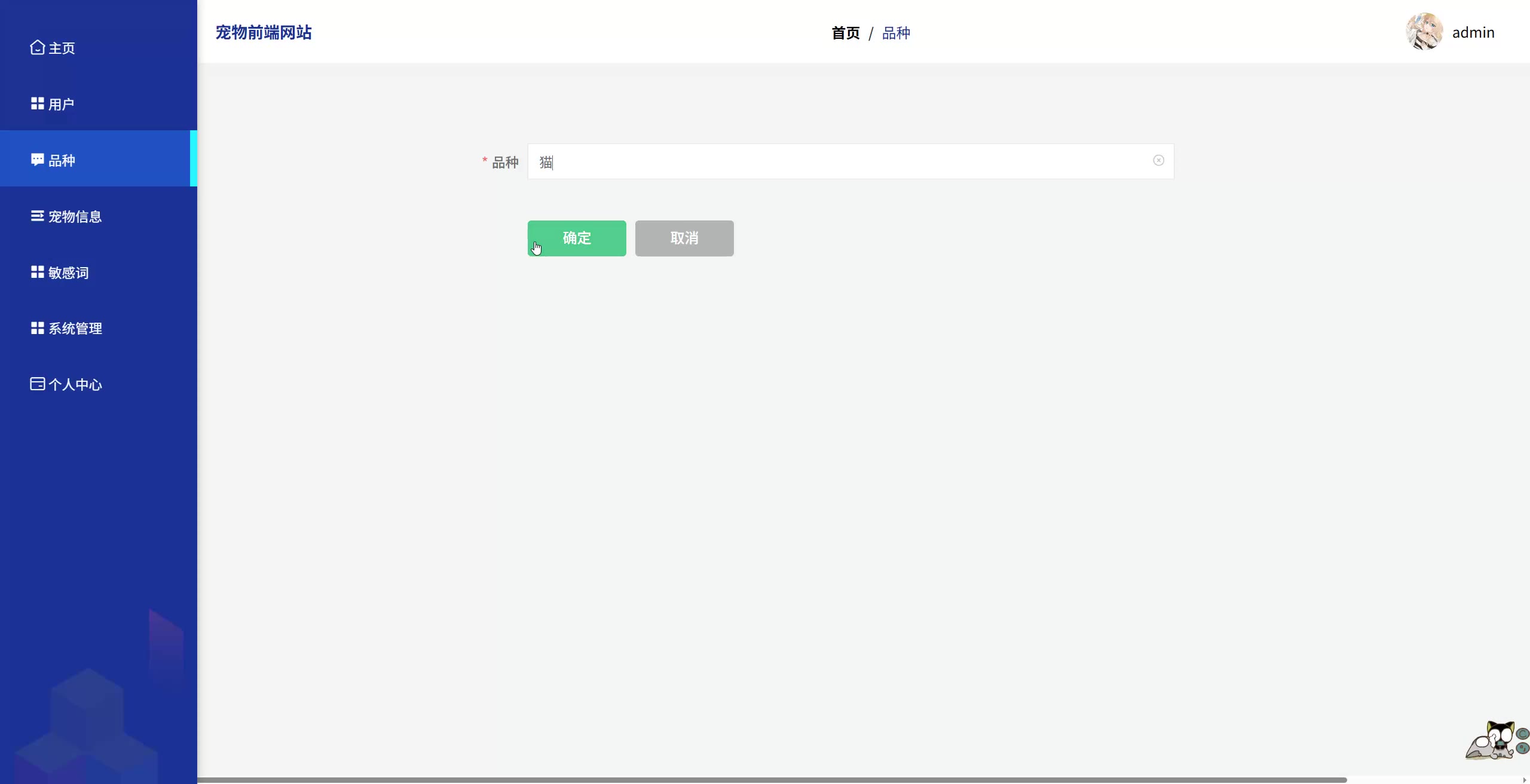Image resolution: width=1530 pixels, height=784 pixels.
Task: Click the grid icon beside 用户
Action: coord(37,103)
